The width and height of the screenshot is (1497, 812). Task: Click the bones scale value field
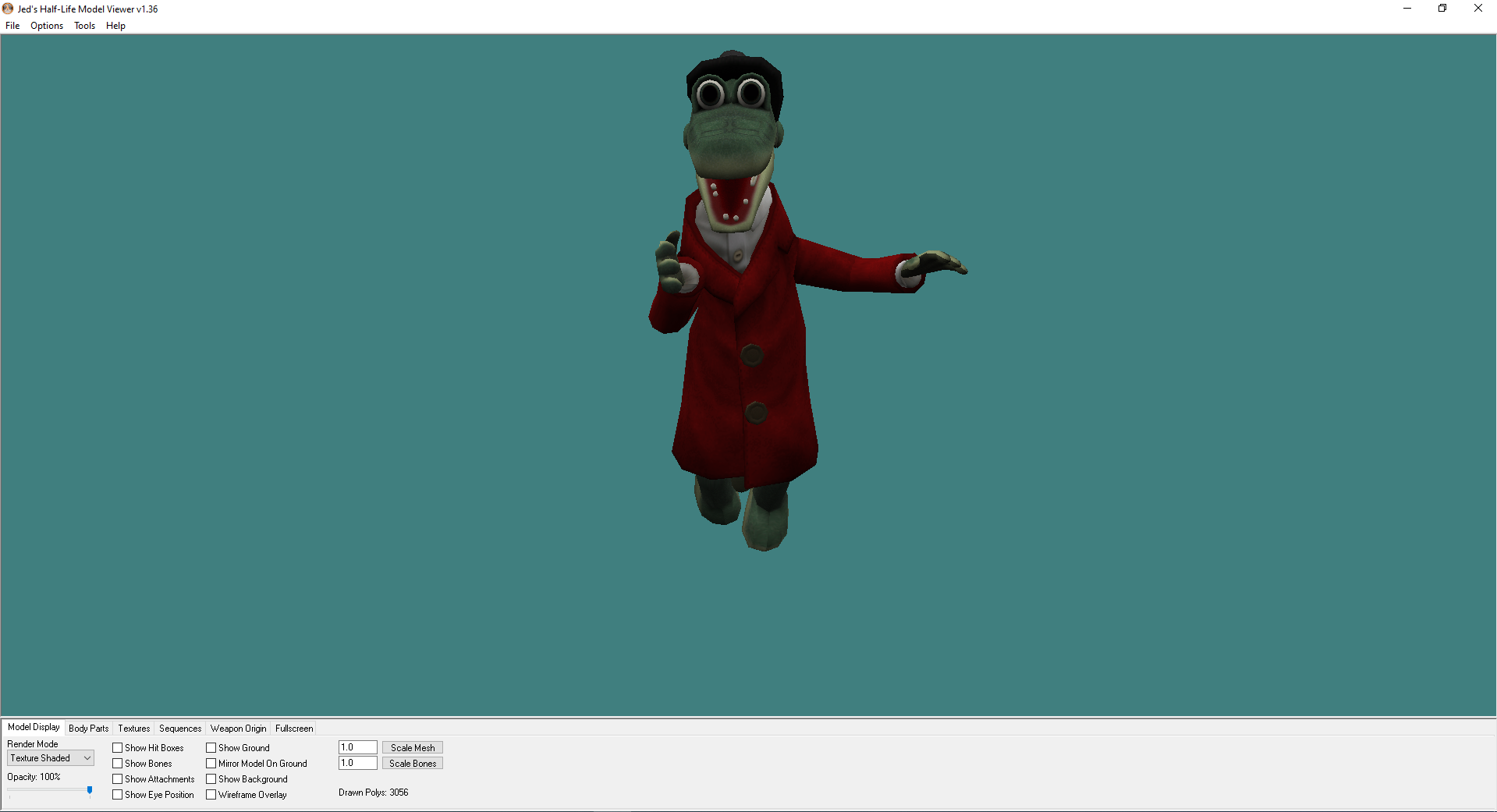click(358, 763)
